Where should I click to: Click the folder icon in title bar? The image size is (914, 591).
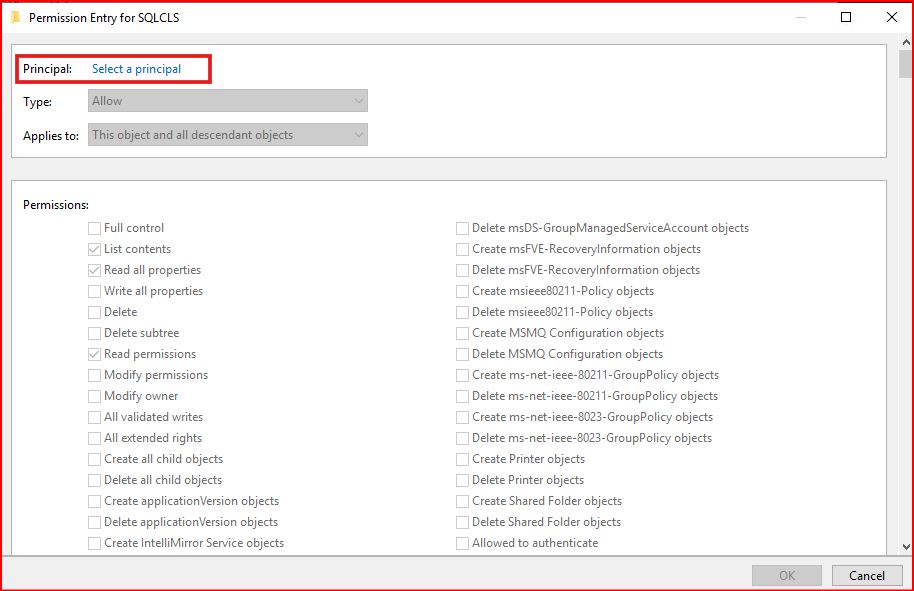coord(16,17)
